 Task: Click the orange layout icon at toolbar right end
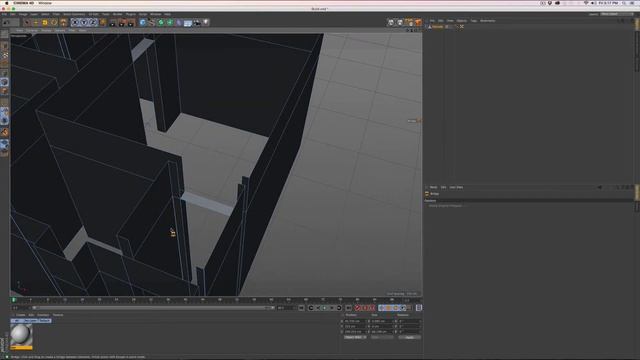coord(418,22)
